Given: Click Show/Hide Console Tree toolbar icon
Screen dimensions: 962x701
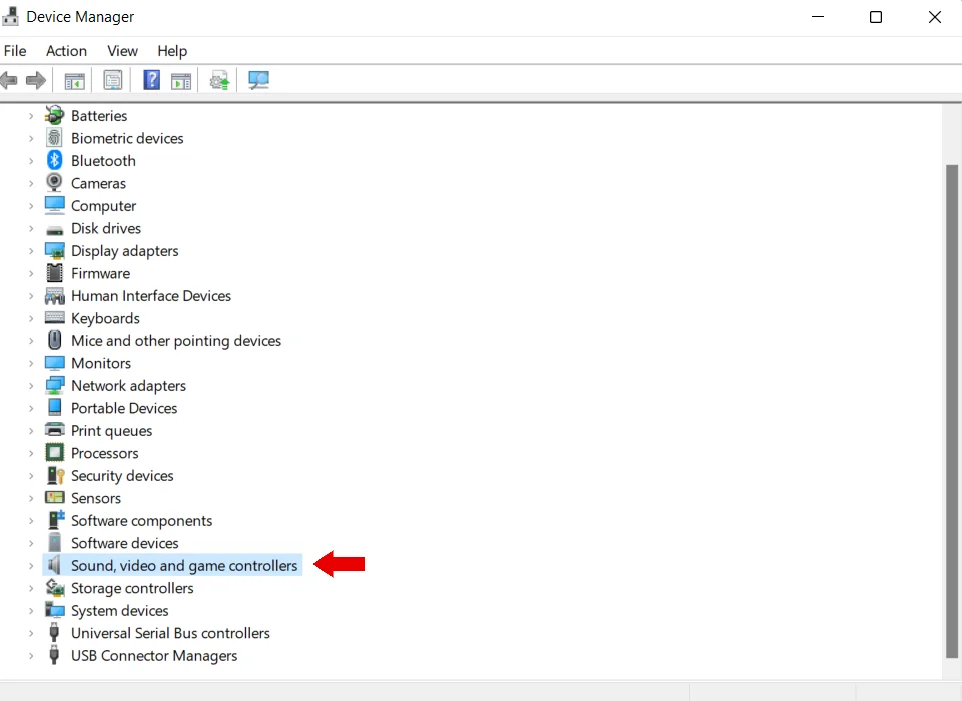Looking at the screenshot, I should pos(74,80).
